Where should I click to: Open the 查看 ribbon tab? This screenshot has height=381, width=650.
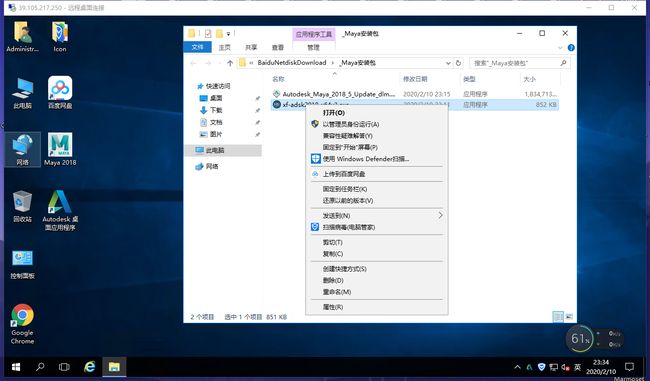click(x=278, y=47)
